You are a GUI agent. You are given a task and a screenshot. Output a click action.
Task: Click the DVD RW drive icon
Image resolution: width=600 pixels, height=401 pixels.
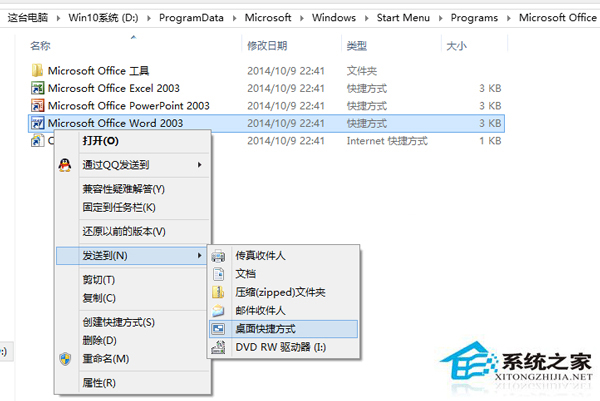[219, 347]
